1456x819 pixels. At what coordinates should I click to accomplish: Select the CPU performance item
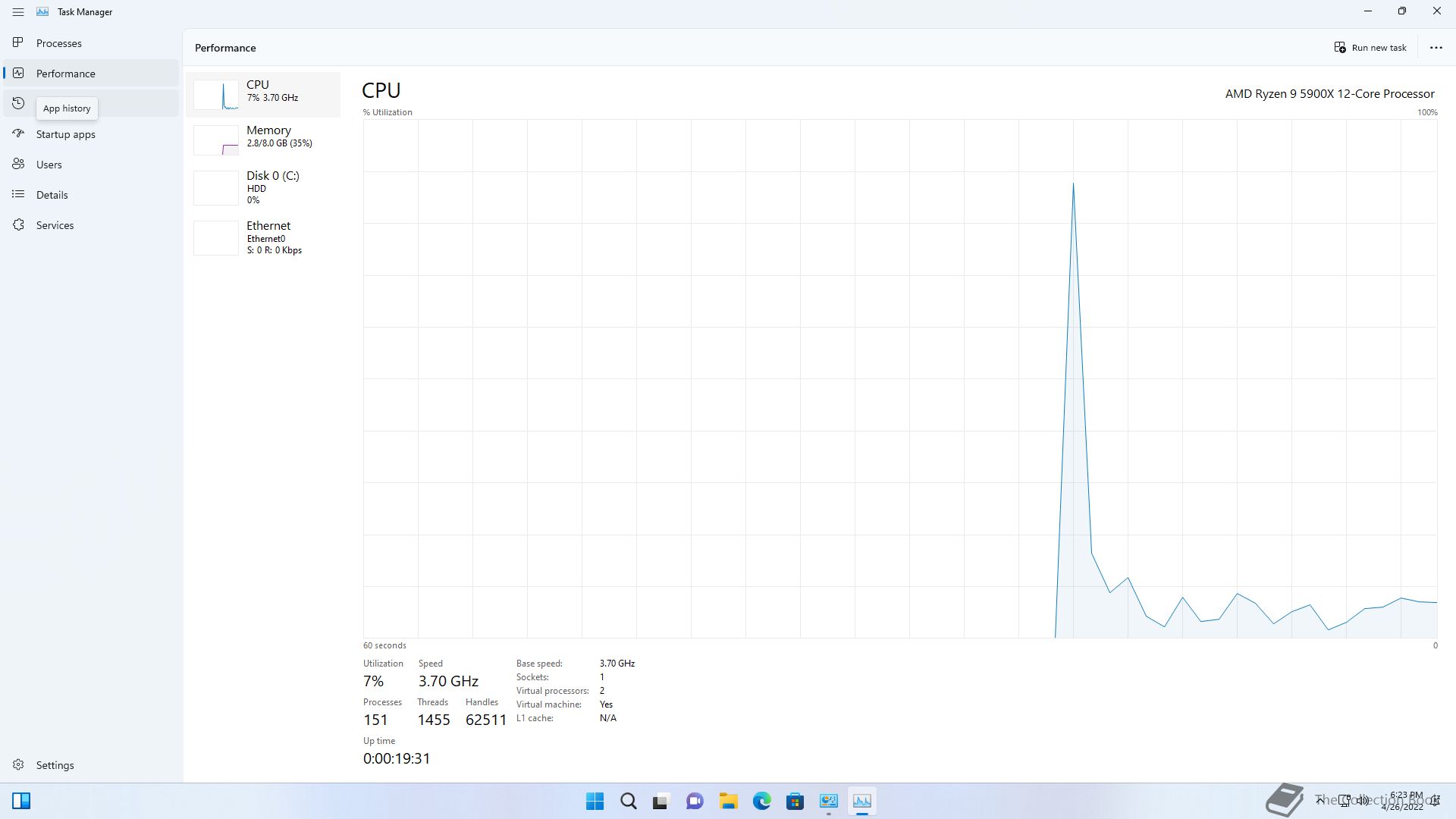[263, 95]
